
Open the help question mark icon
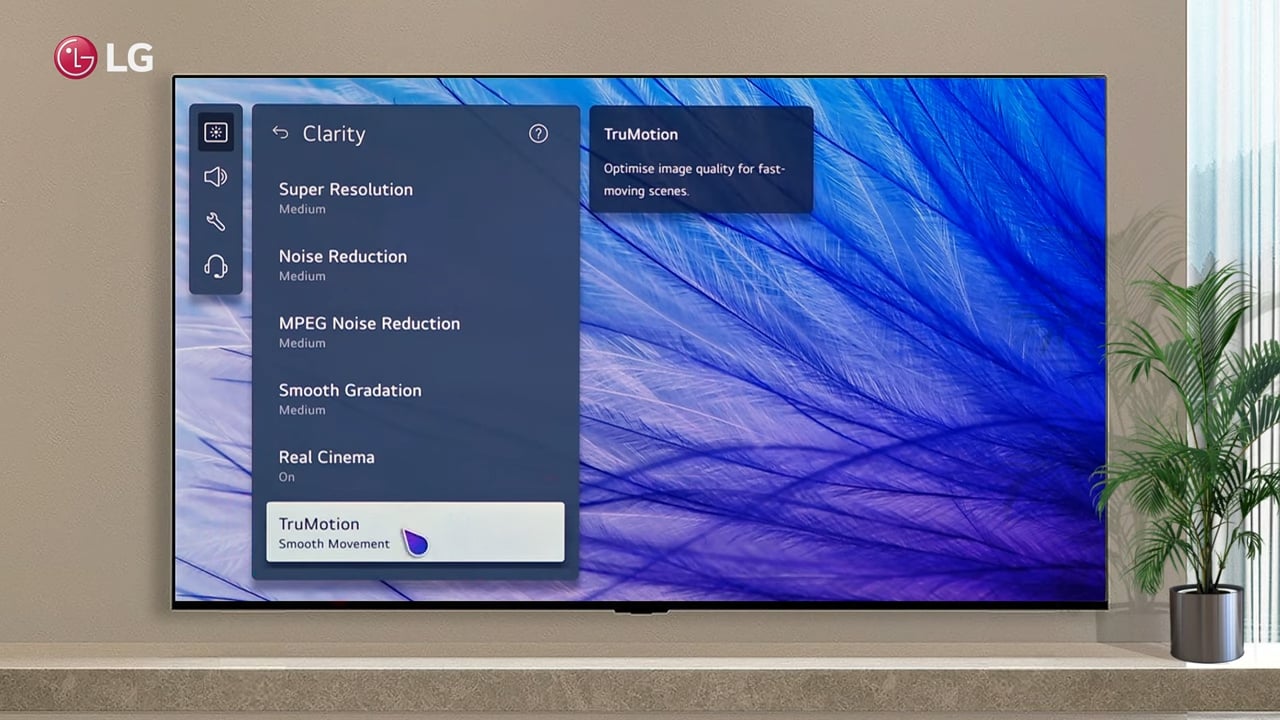(538, 133)
